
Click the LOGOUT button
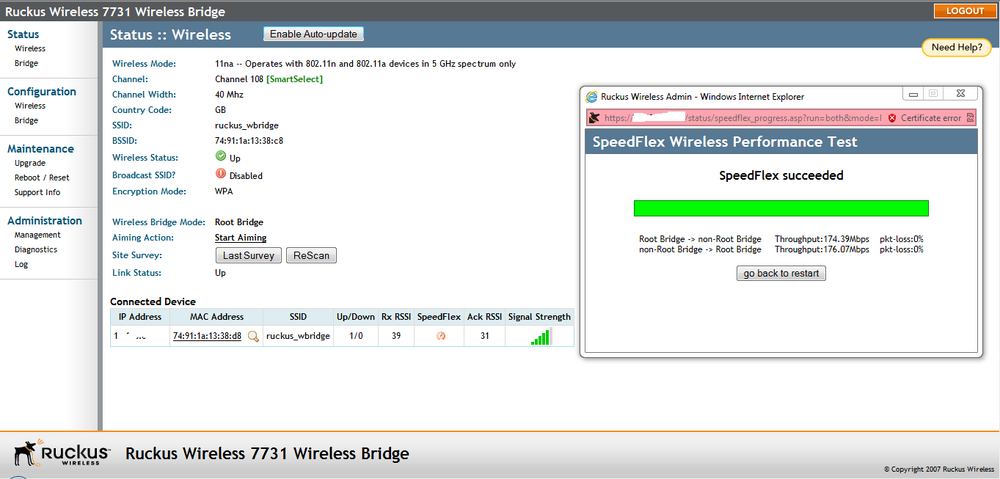coord(965,11)
